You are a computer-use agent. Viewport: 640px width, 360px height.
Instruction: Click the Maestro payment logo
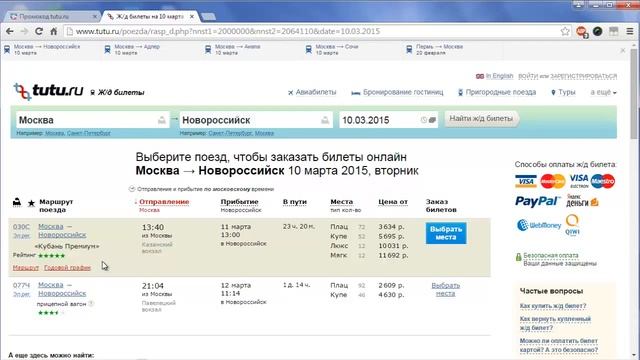point(602,181)
